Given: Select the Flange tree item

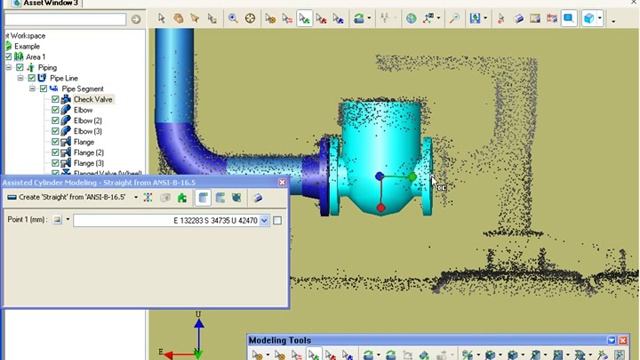Looking at the screenshot, I should 84,142.
